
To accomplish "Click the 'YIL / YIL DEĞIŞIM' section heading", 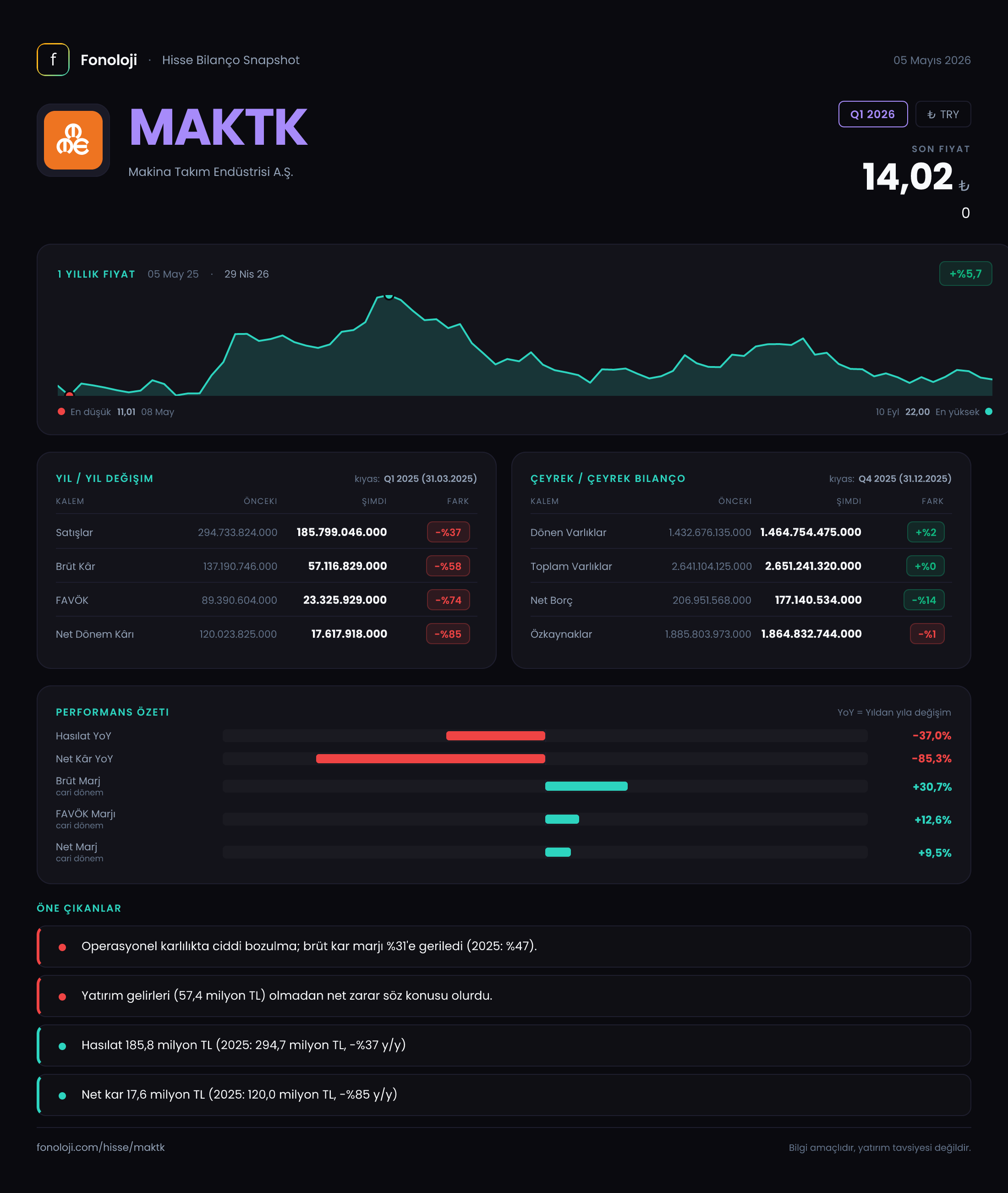I will click(x=104, y=478).
